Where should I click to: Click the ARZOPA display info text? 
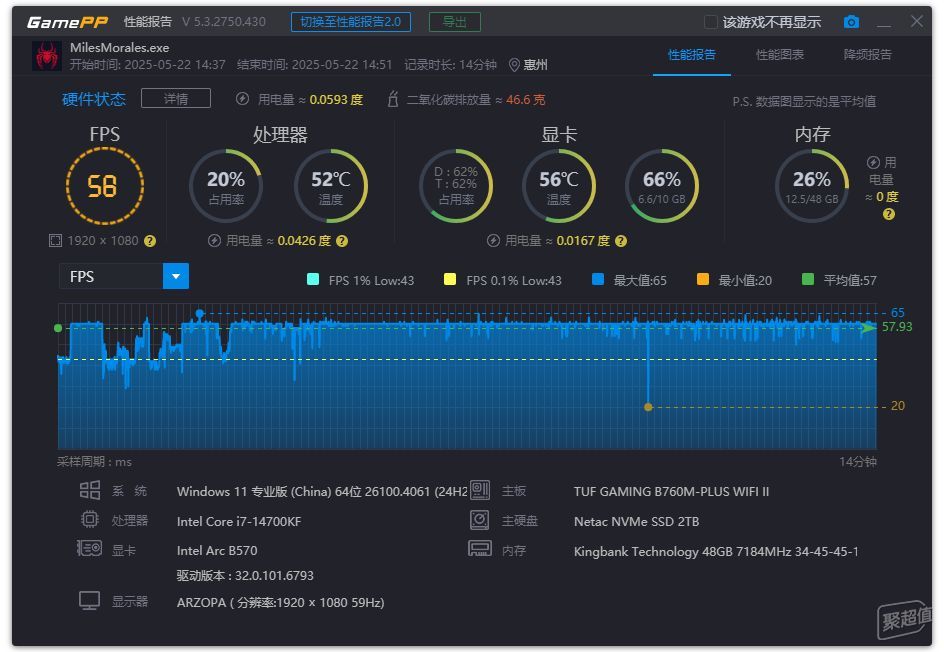[281, 603]
